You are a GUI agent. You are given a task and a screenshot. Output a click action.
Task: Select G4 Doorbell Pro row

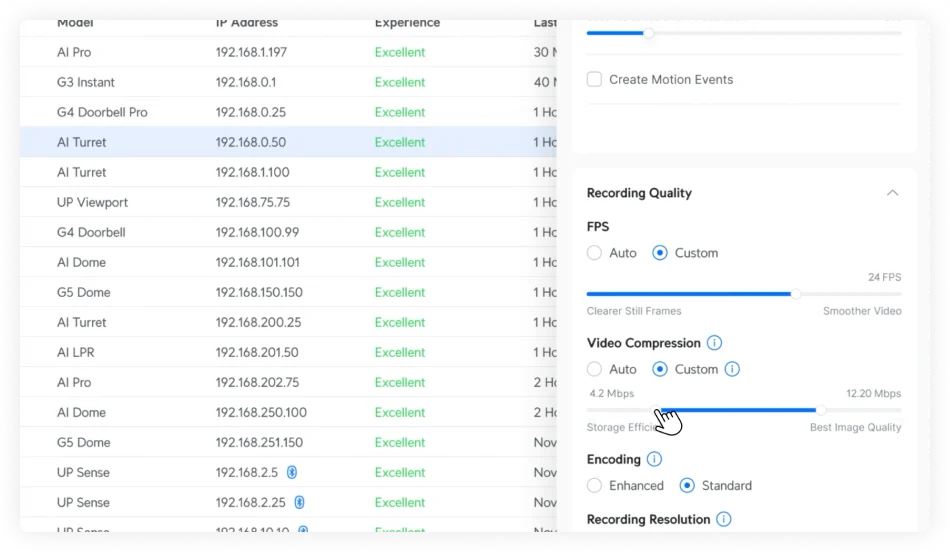coord(288,112)
